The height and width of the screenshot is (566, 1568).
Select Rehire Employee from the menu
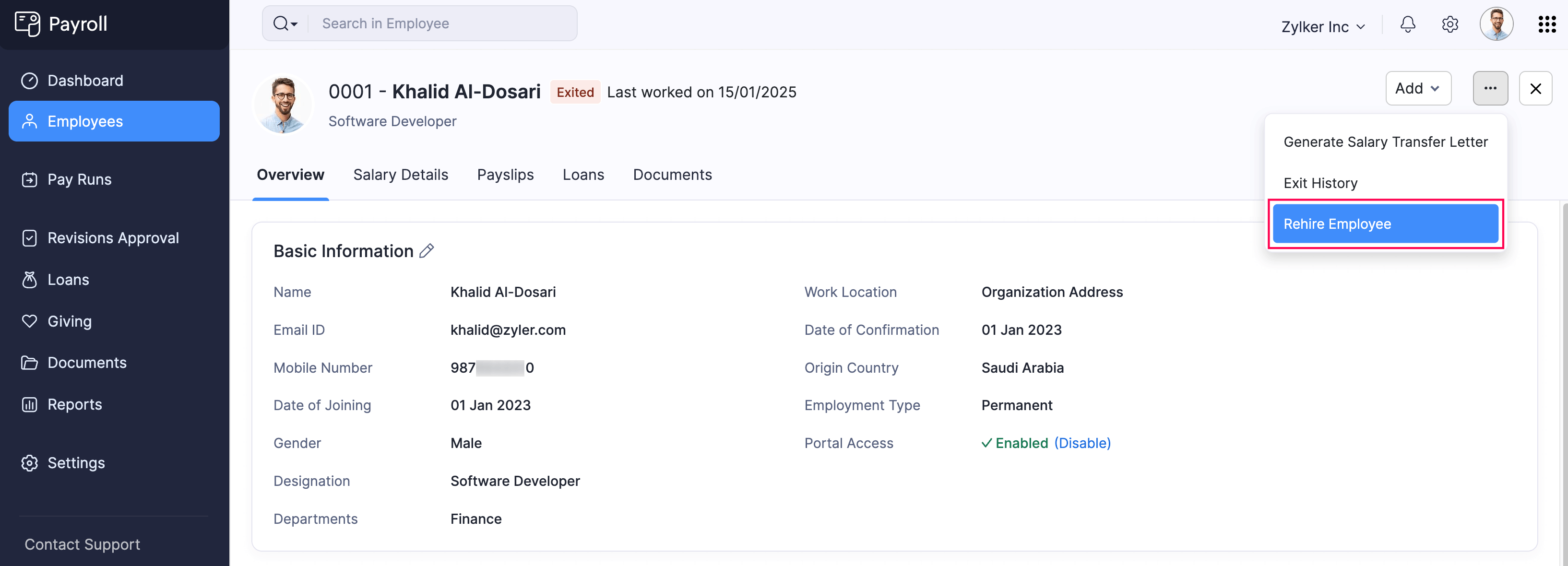(x=1337, y=224)
